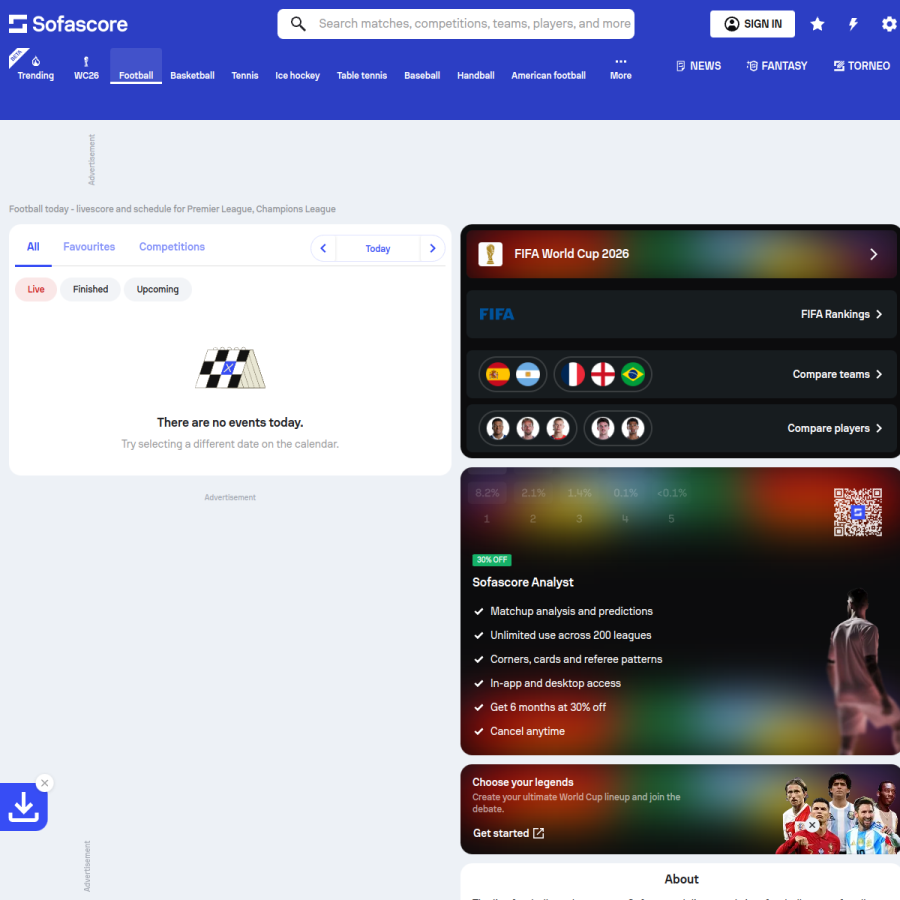Switch to the All tab

coord(33,247)
